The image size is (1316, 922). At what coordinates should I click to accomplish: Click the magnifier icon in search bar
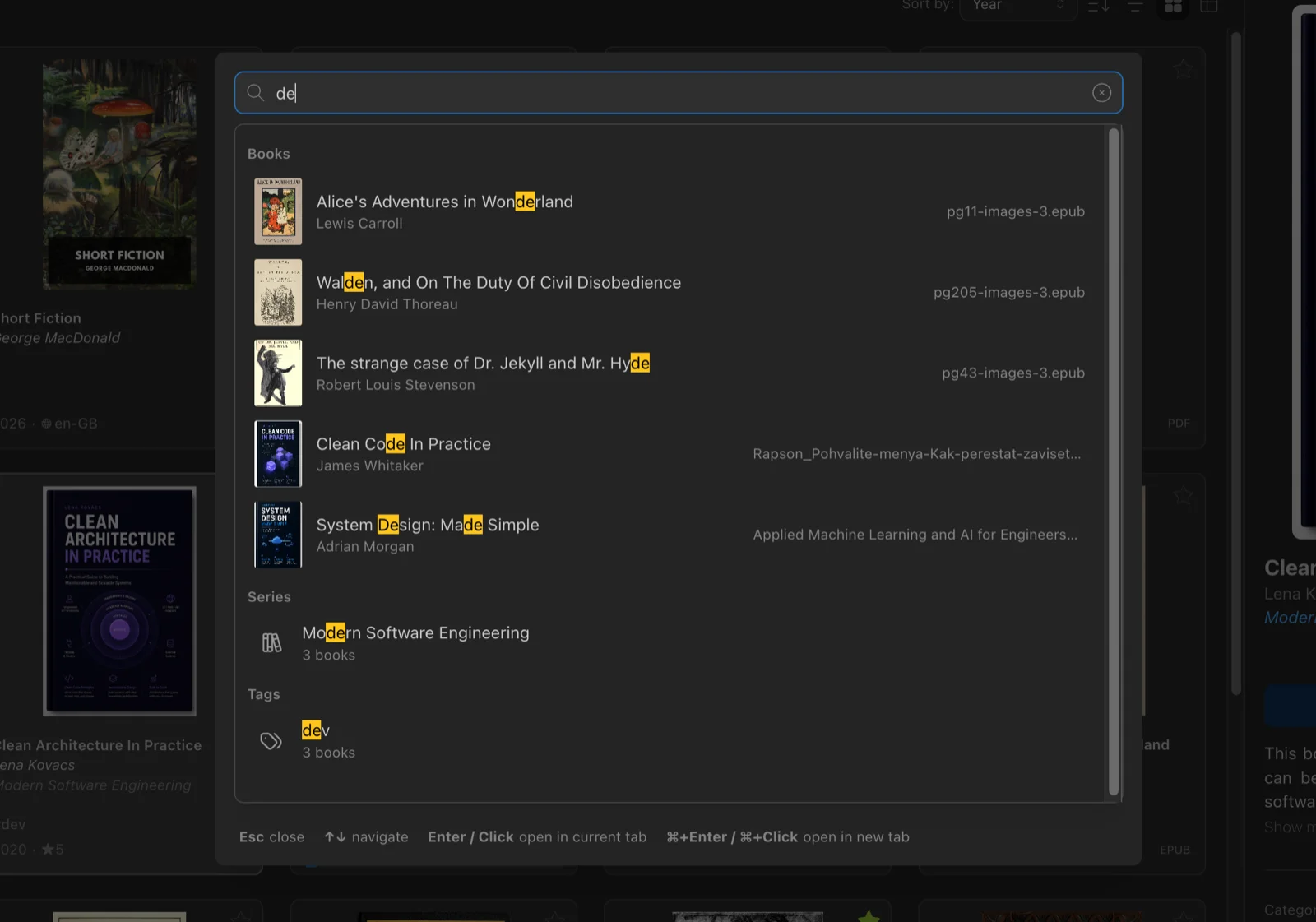point(256,93)
